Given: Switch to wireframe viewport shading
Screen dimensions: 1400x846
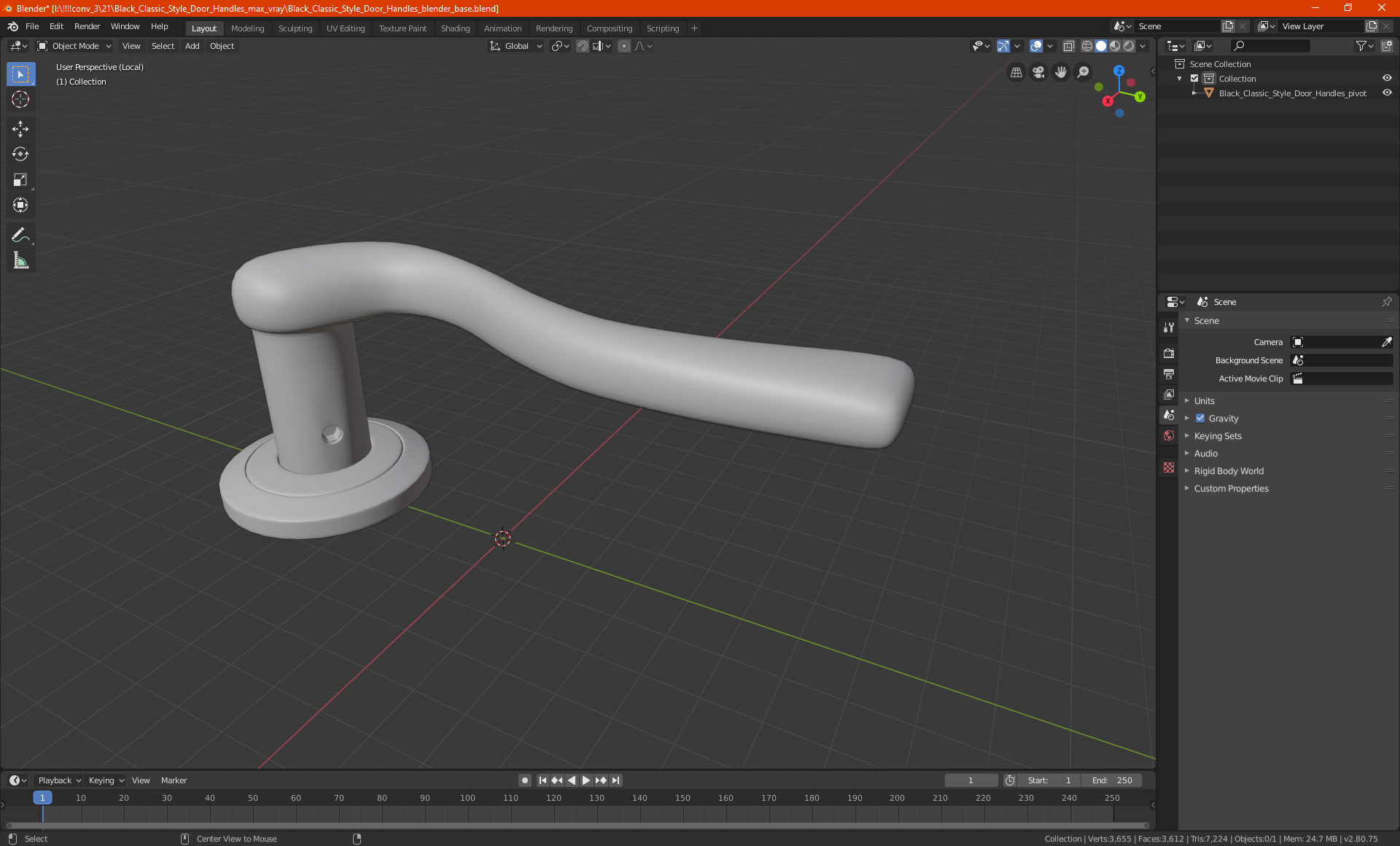Looking at the screenshot, I should (1086, 46).
